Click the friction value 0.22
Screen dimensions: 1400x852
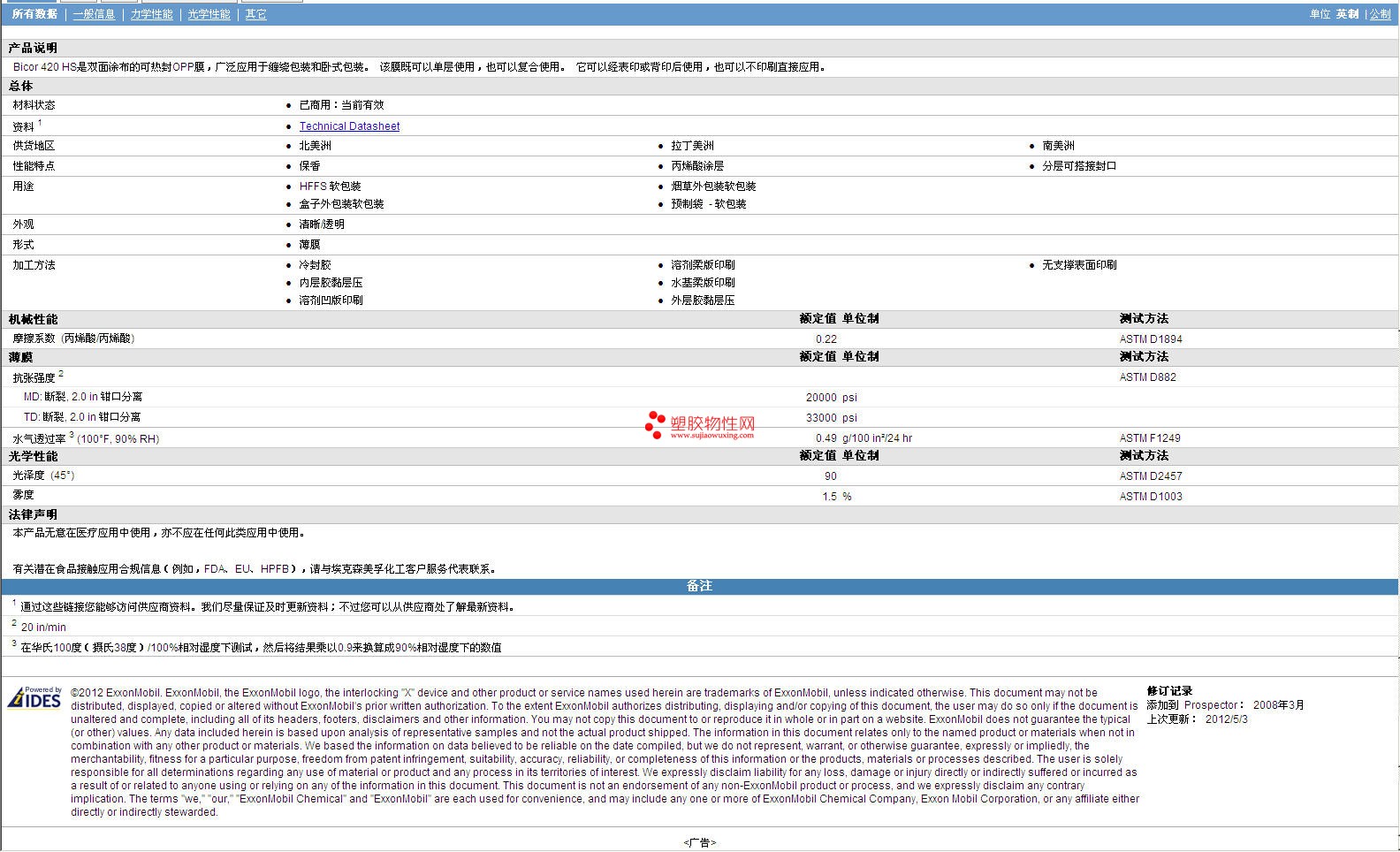pyautogui.click(x=826, y=339)
